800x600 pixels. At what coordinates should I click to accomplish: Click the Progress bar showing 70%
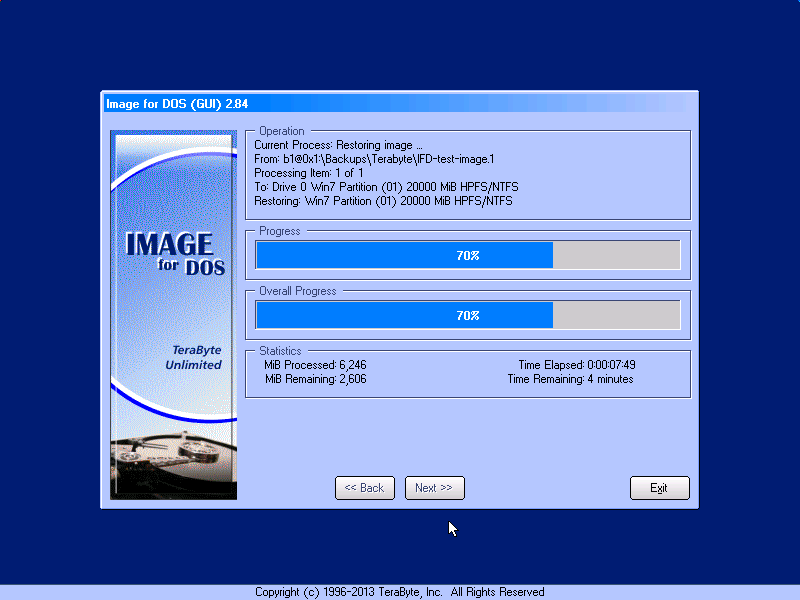(467, 255)
